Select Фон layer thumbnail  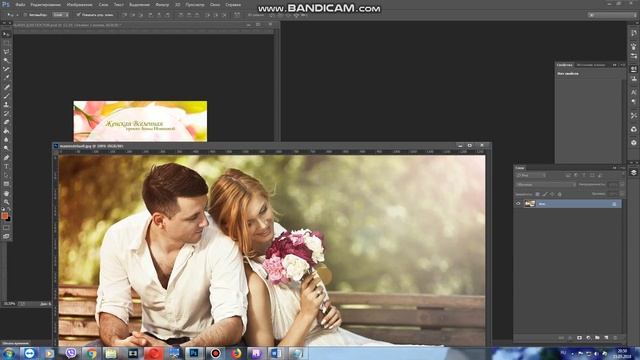529,203
